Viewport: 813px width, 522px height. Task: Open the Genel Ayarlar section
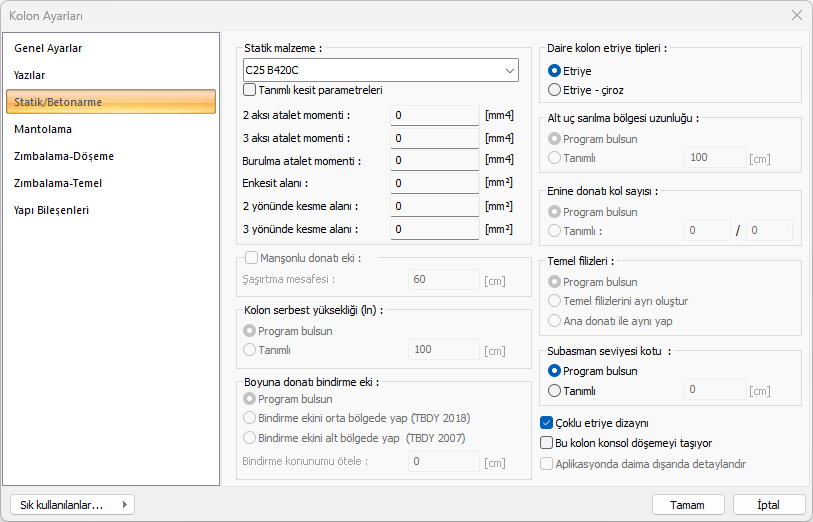tap(48, 48)
